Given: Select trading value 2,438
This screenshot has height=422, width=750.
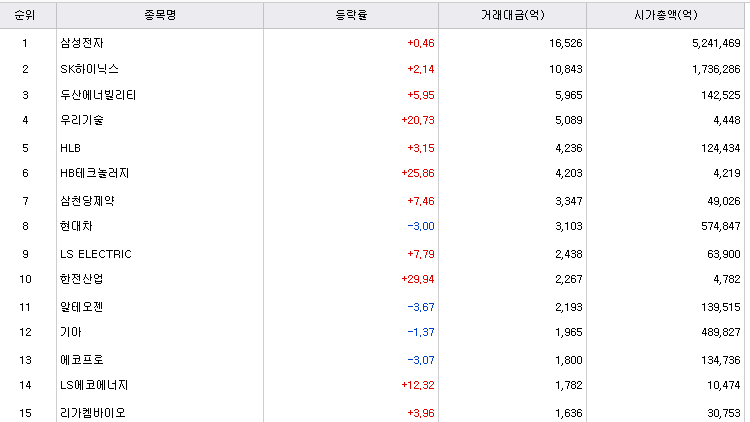Looking at the screenshot, I should coord(569,254).
